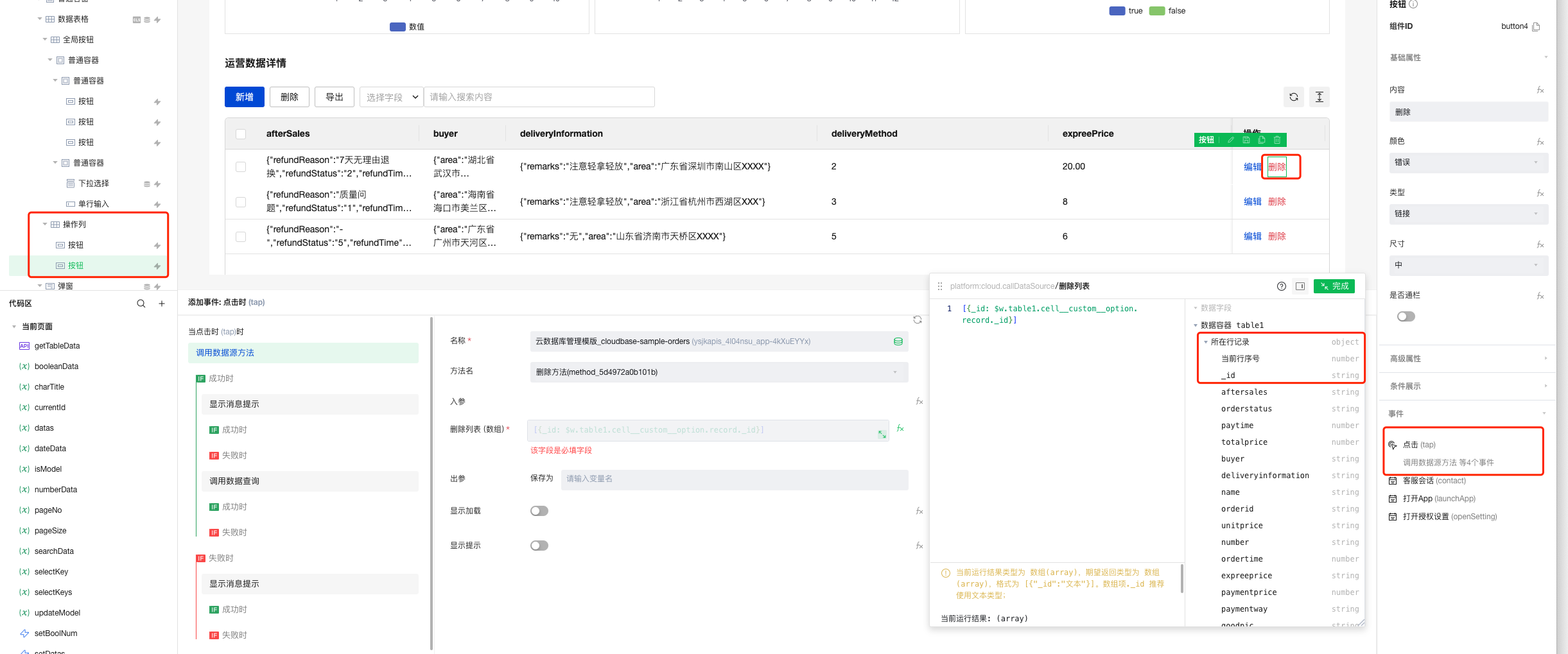Open the 颜色 dropdown showing 错误
The height and width of the screenshot is (654, 1568).
1468,162
